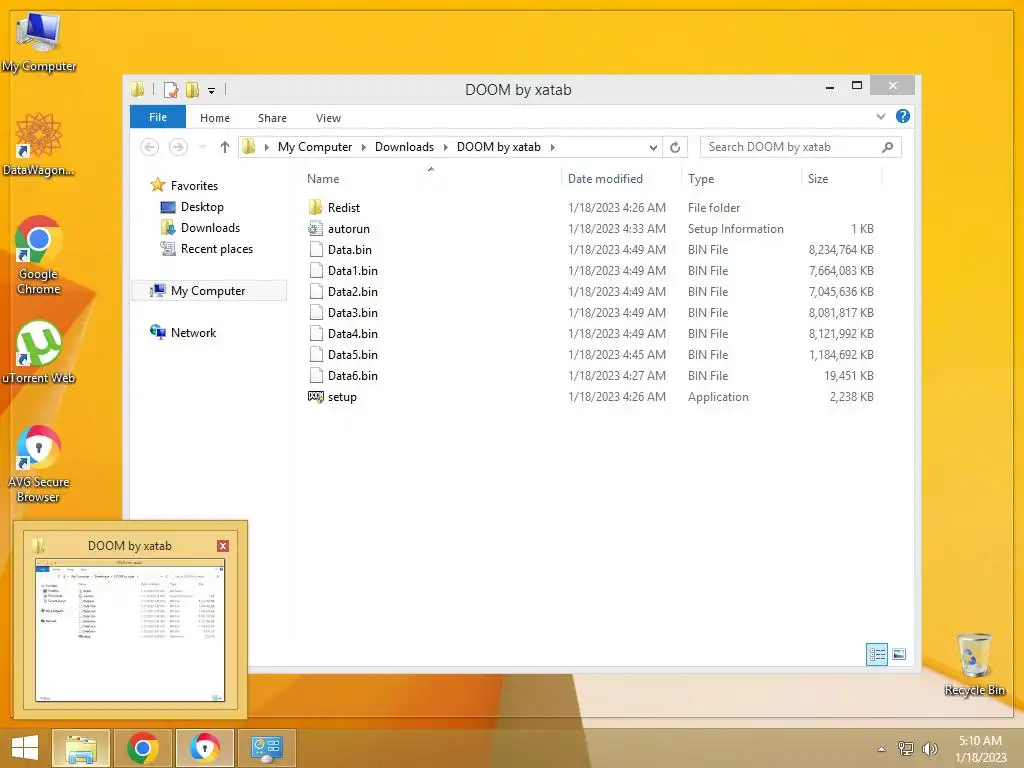This screenshot has width=1024, height=768.
Task: Select the Data2.bin file
Action: [353, 291]
